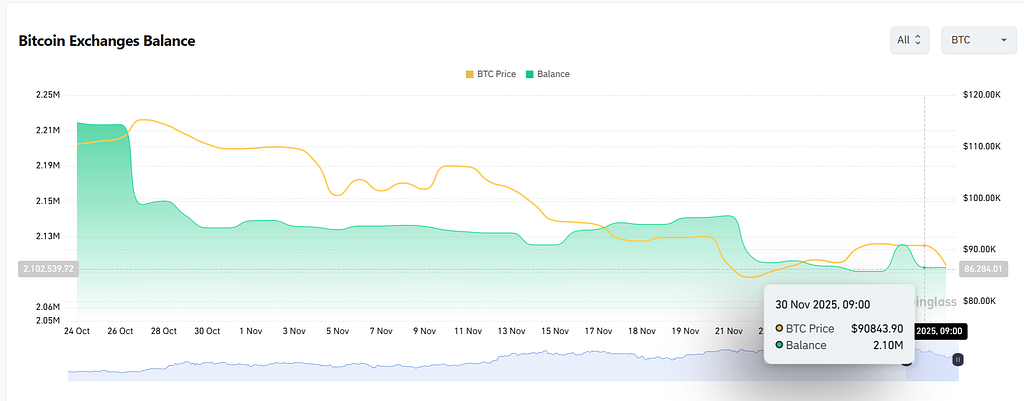Click the 9 Nov x-axis label
The image size is (1024, 401).
(424, 331)
